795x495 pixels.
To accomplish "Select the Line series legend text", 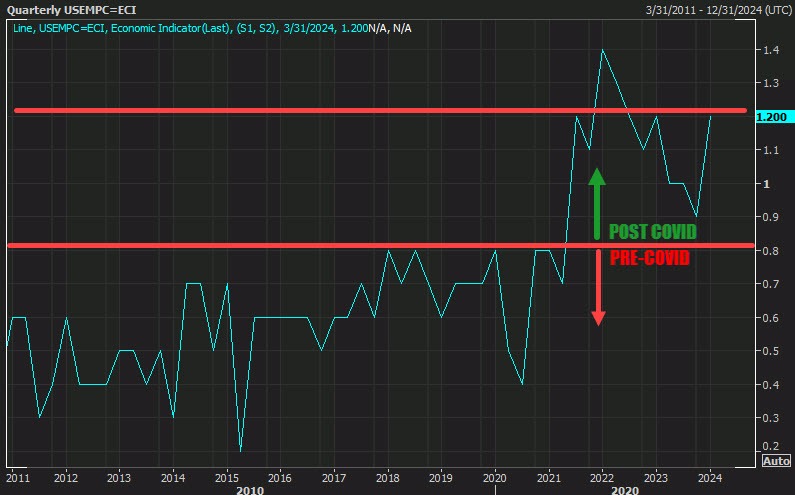I will coord(189,27).
